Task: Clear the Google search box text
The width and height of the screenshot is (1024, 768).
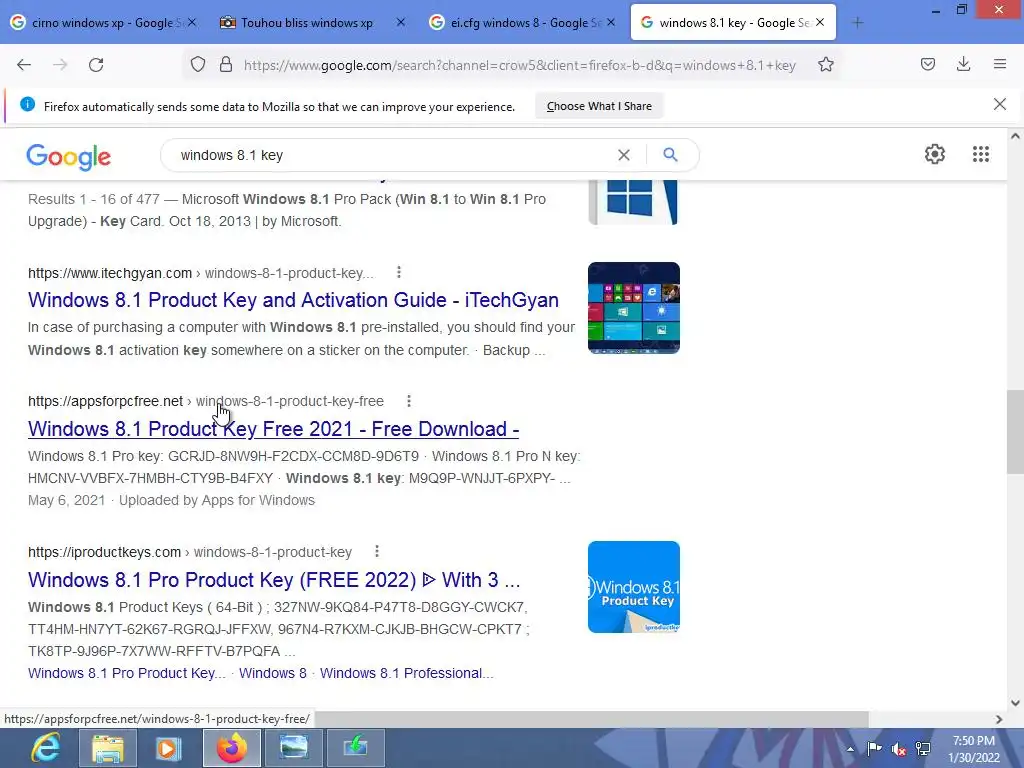Action: (624, 155)
